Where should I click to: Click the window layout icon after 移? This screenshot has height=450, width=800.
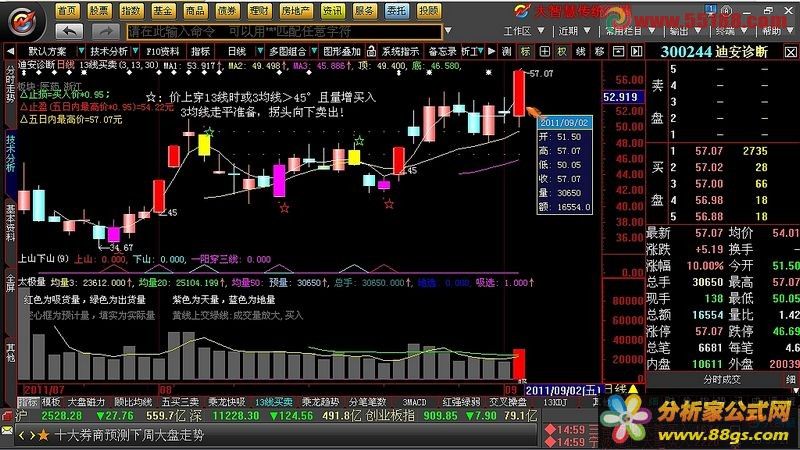618,52
